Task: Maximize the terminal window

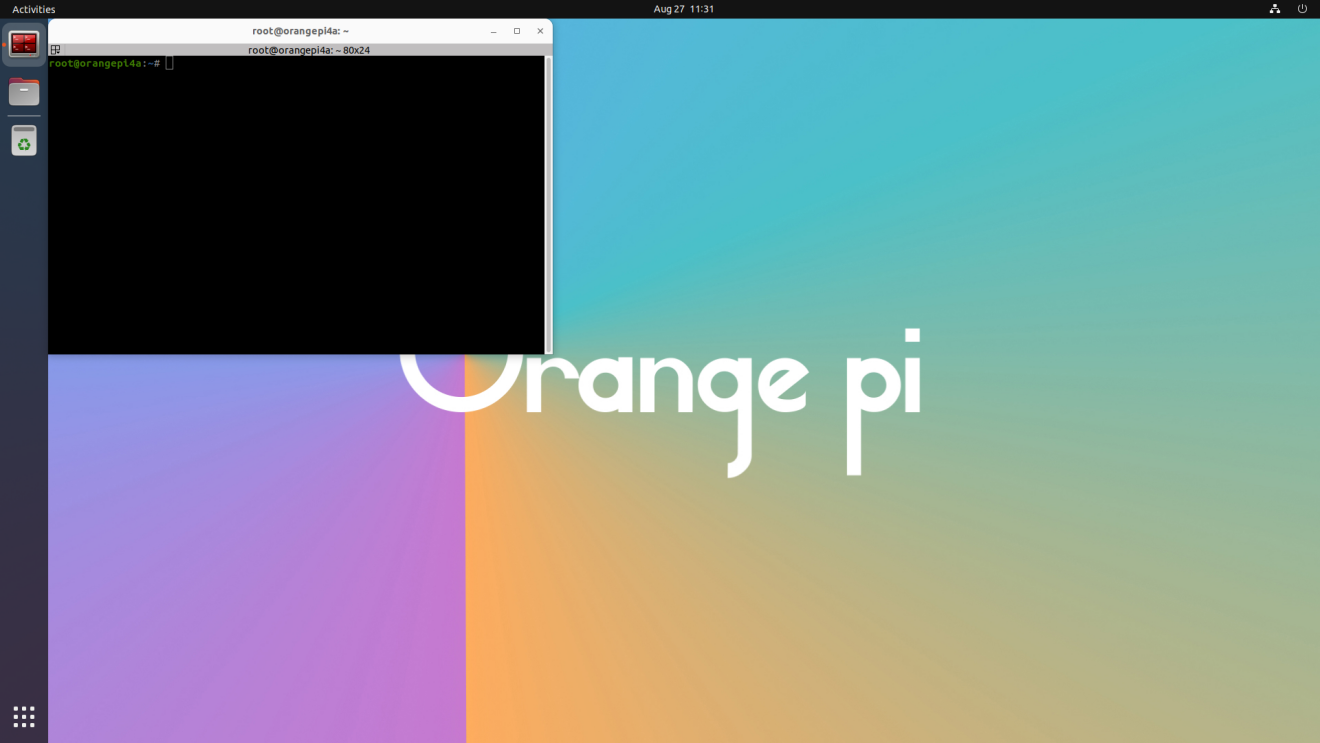Action: point(517,31)
